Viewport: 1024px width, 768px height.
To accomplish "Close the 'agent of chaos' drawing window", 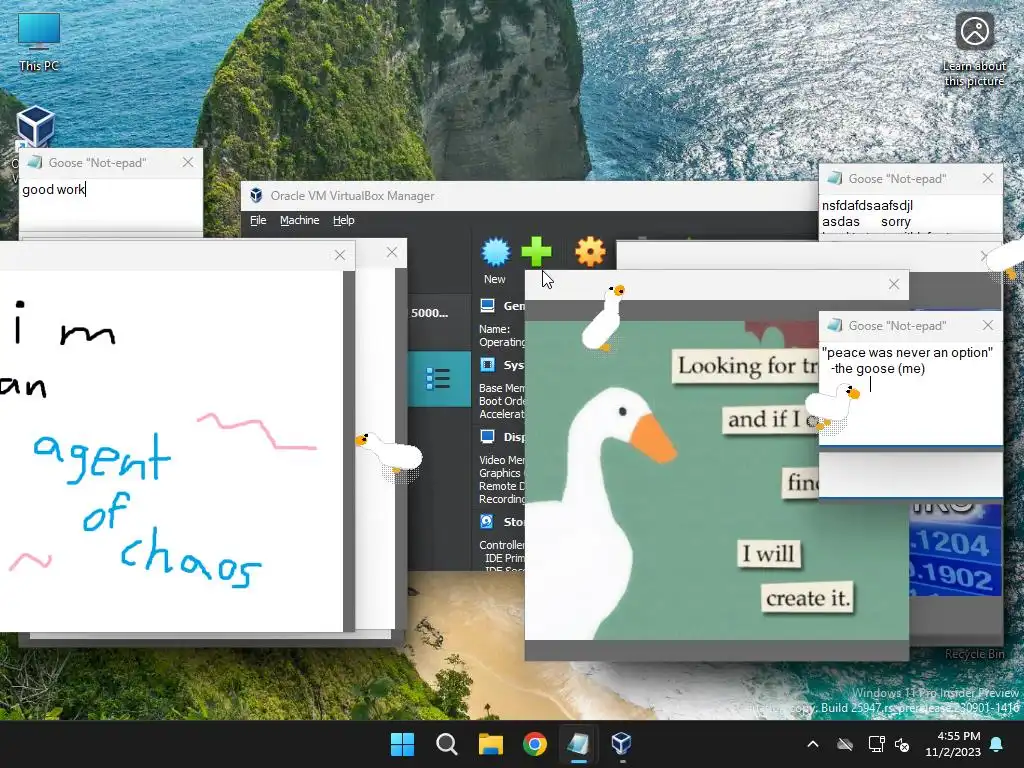I will click(340, 255).
